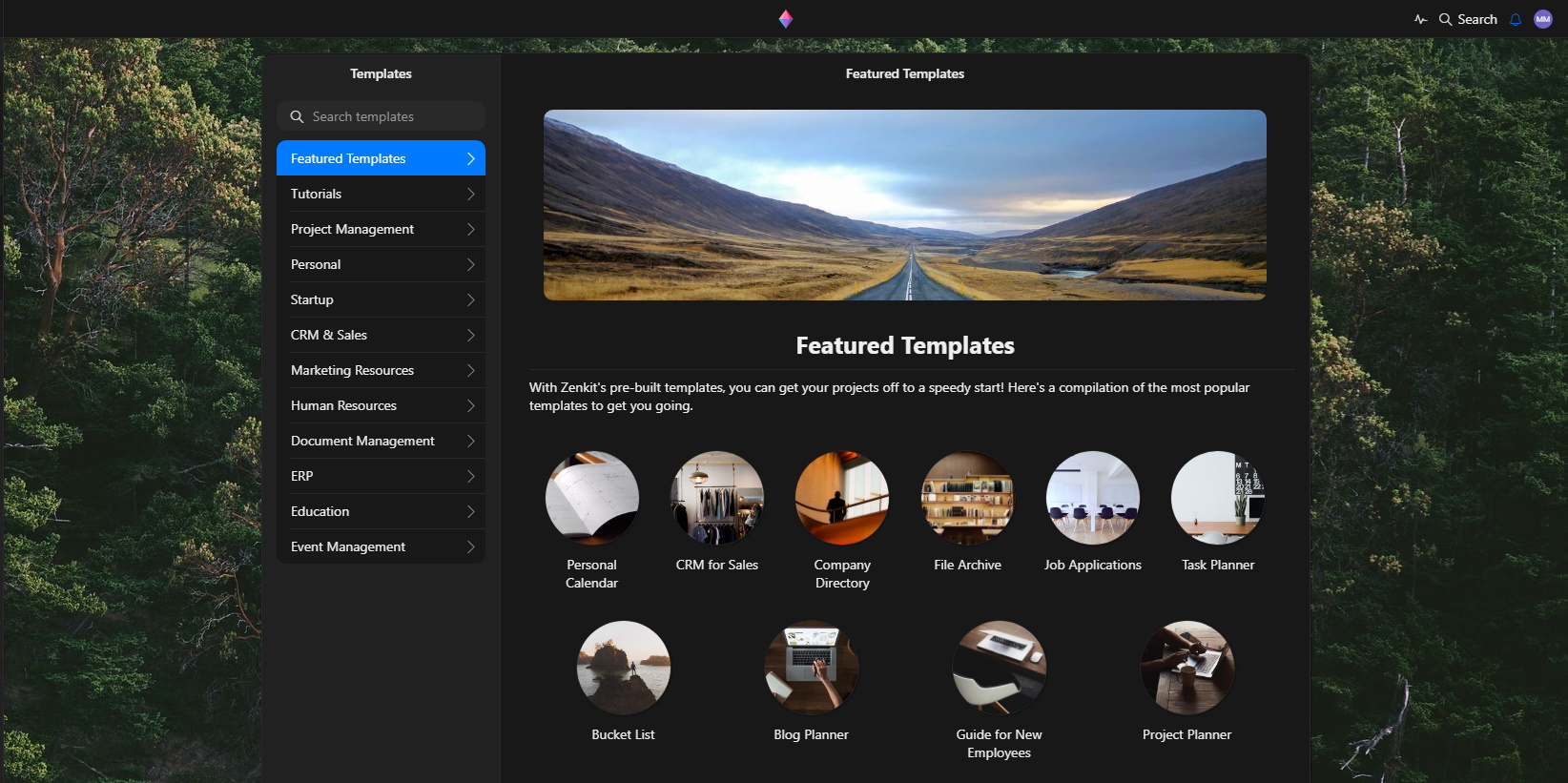This screenshot has height=783, width=1568.
Task: Click the Search label in top bar
Action: (1477, 19)
